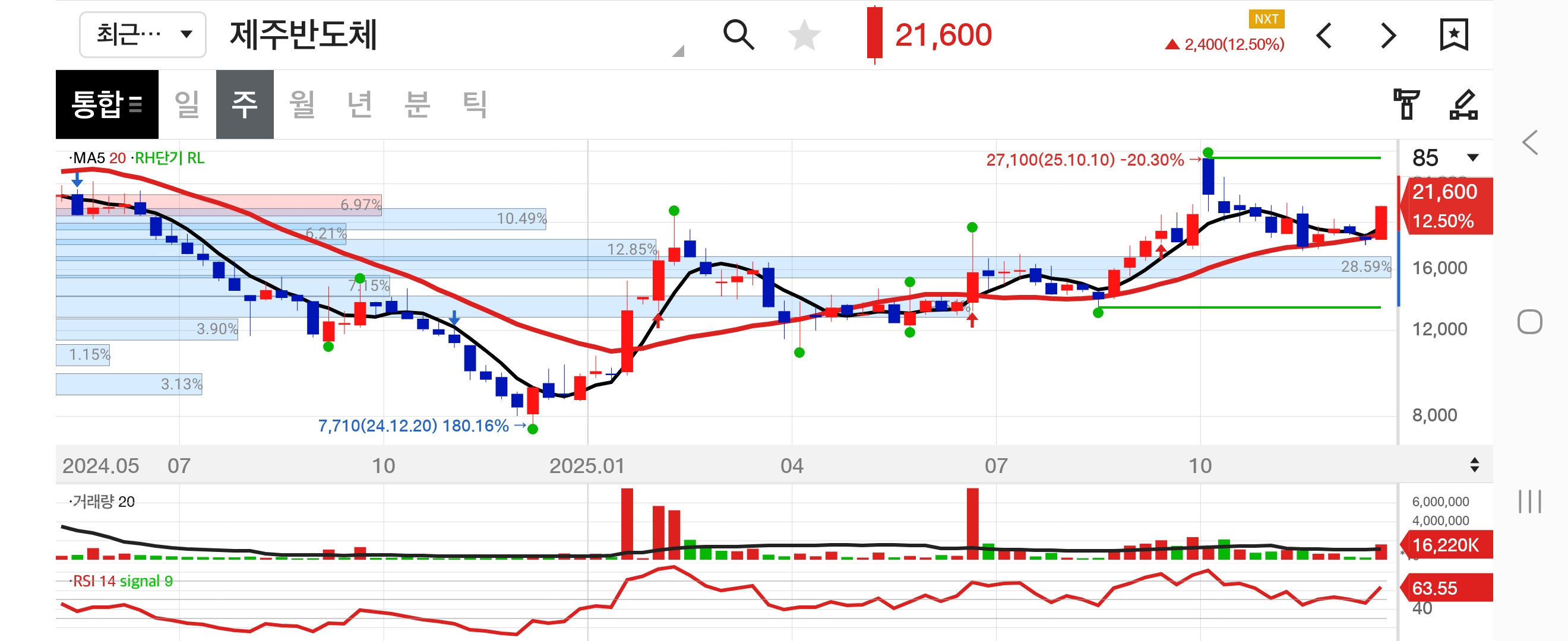
Task: Click the up-down stepper on date axis
Action: (x=1474, y=465)
